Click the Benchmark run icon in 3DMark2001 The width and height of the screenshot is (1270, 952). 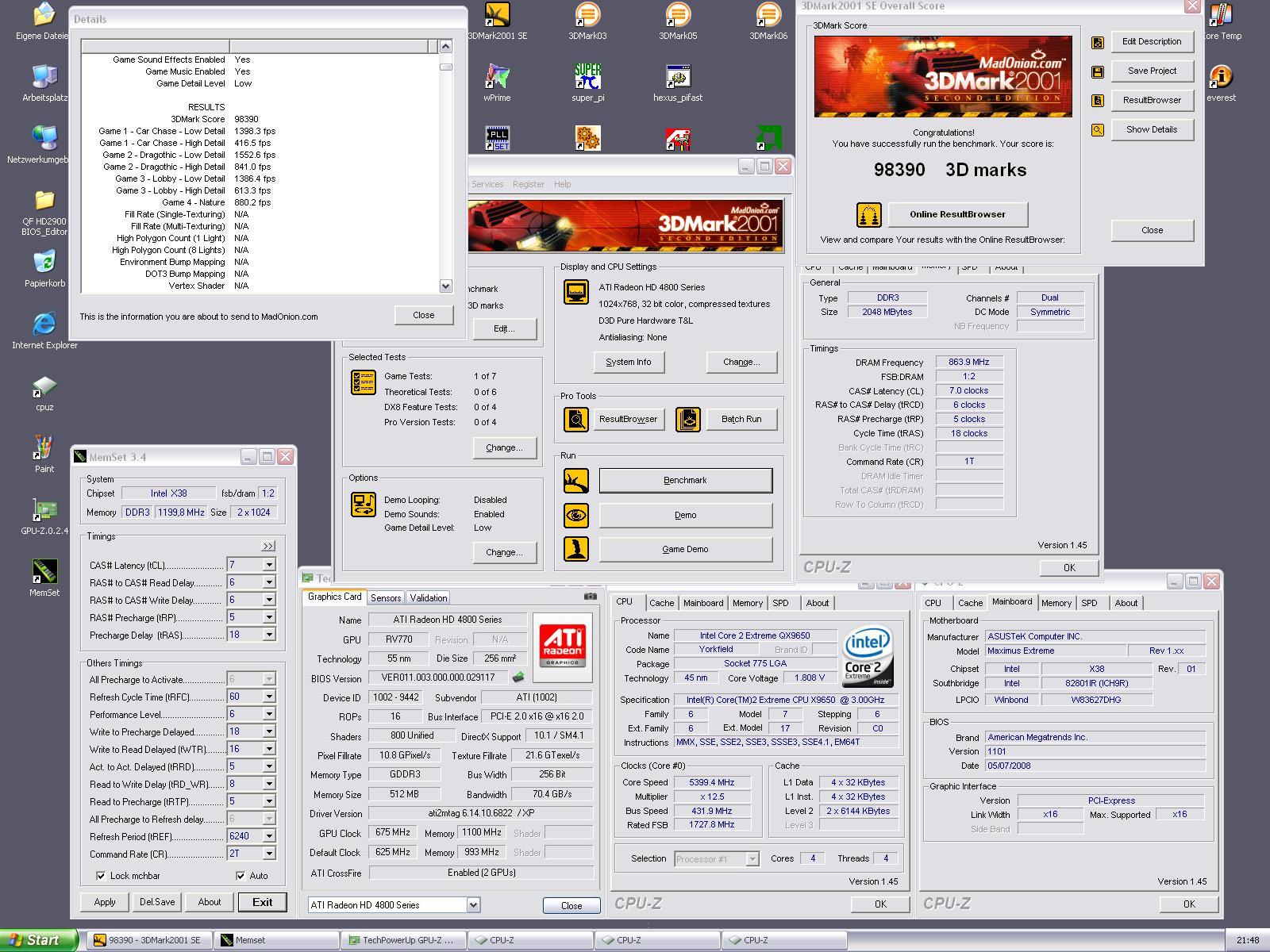tap(576, 480)
